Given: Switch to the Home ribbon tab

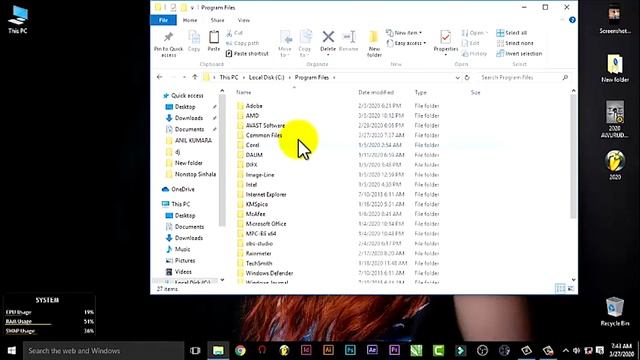Looking at the screenshot, I should (x=190, y=20).
